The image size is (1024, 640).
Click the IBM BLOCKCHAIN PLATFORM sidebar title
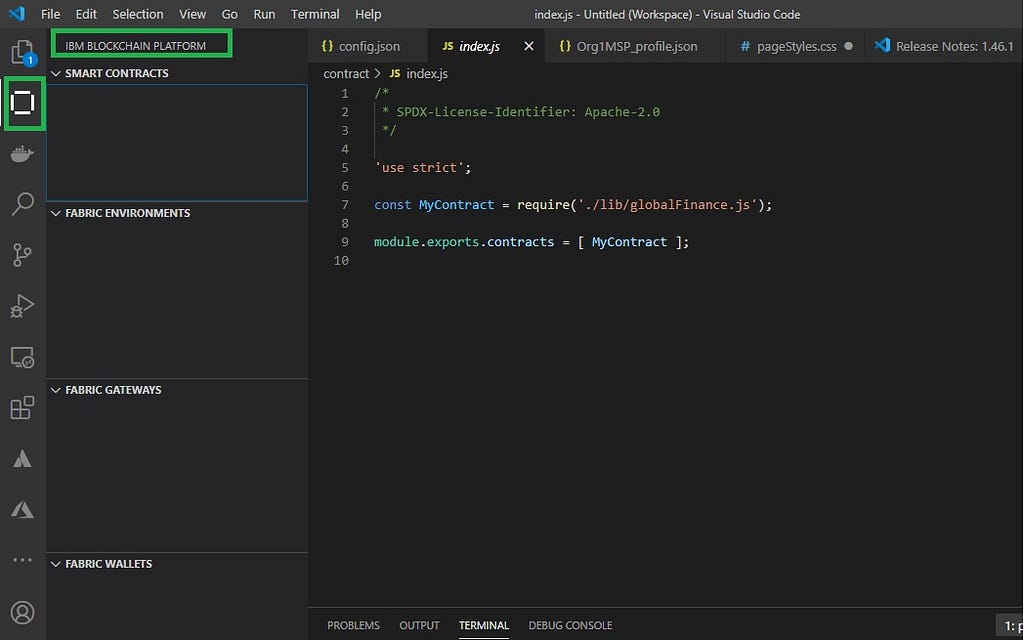coord(135,46)
